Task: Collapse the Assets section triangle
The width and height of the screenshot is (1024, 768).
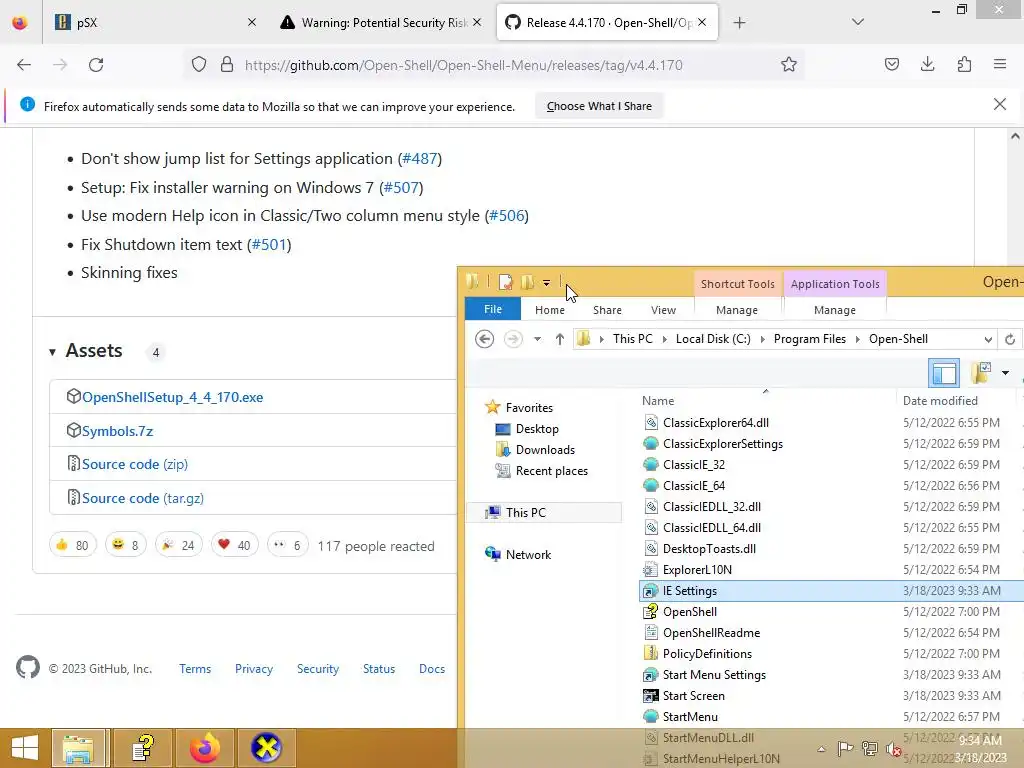Action: coord(52,352)
